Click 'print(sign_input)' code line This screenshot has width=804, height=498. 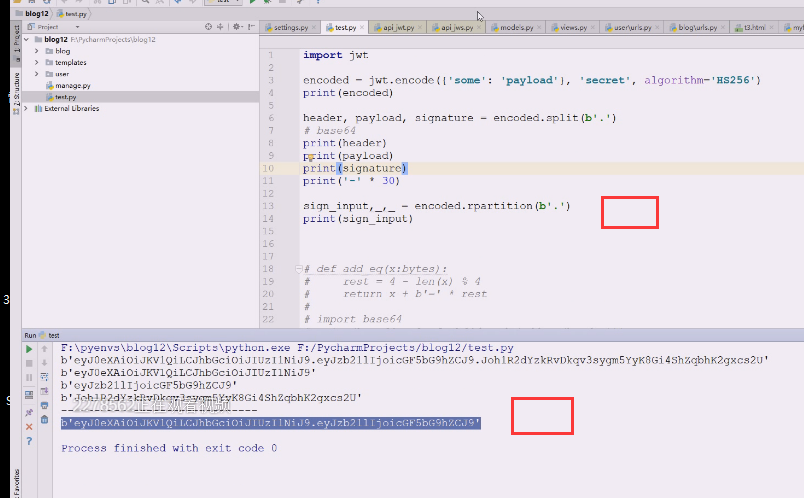358,218
